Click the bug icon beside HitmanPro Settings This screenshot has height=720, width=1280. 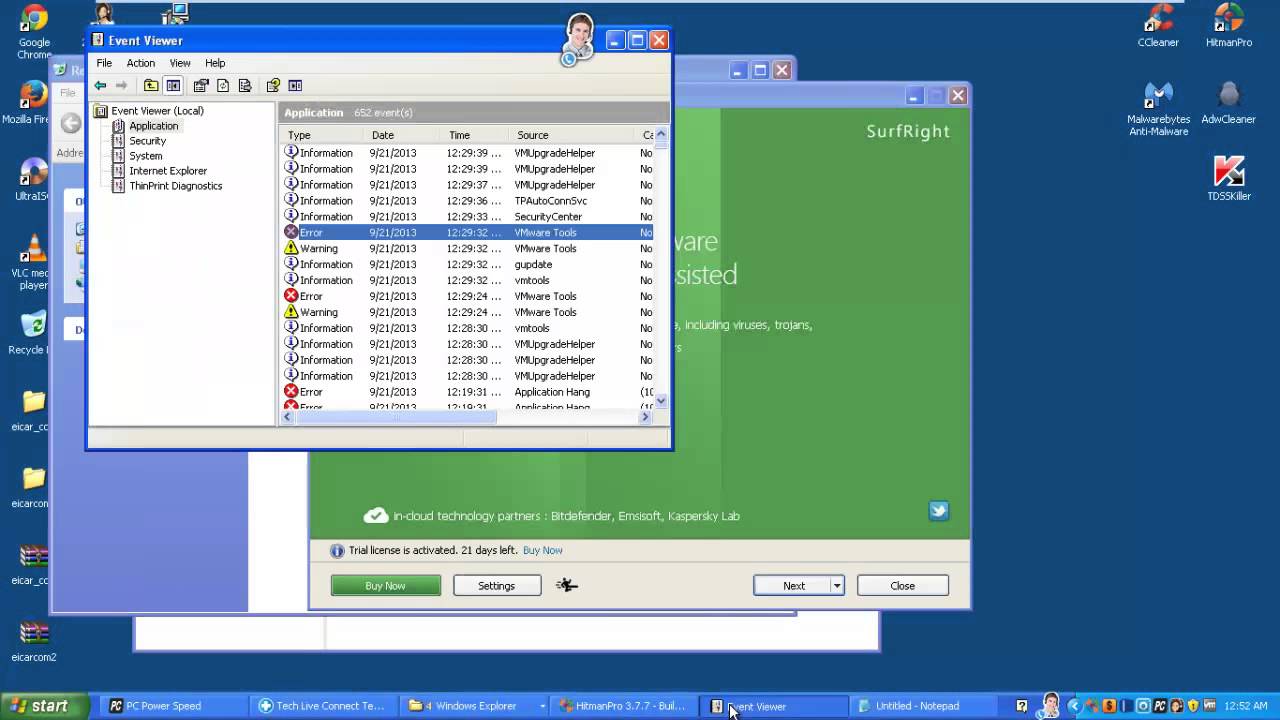(567, 585)
